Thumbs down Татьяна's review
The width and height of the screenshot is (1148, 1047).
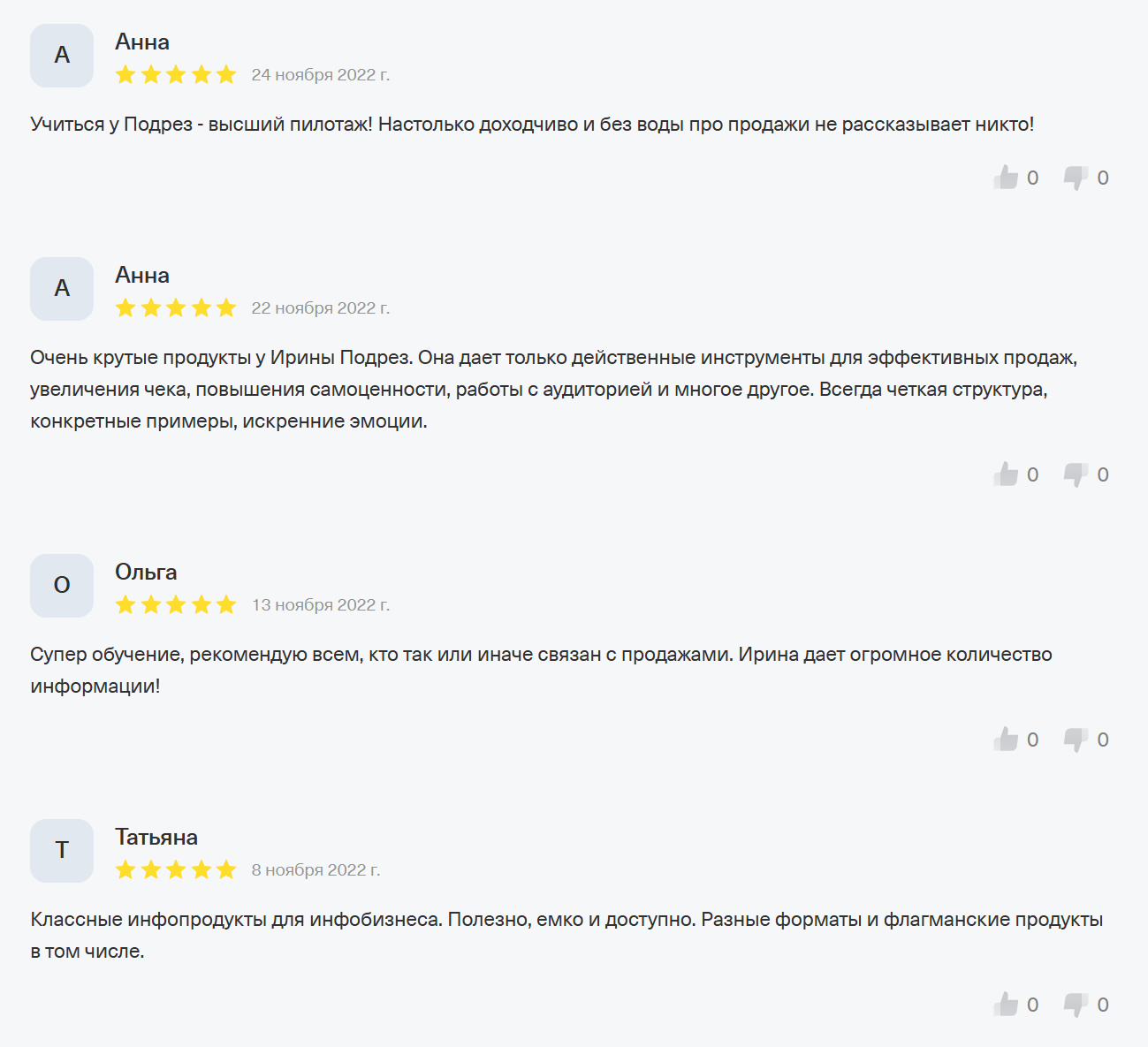click(x=1076, y=1005)
